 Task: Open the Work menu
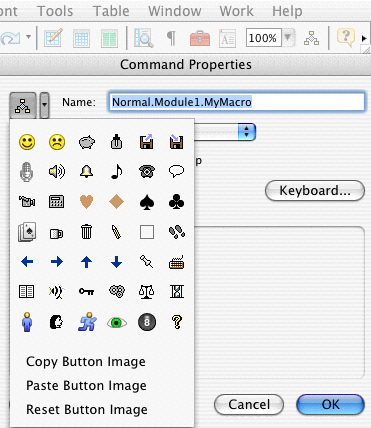coord(236,11)
